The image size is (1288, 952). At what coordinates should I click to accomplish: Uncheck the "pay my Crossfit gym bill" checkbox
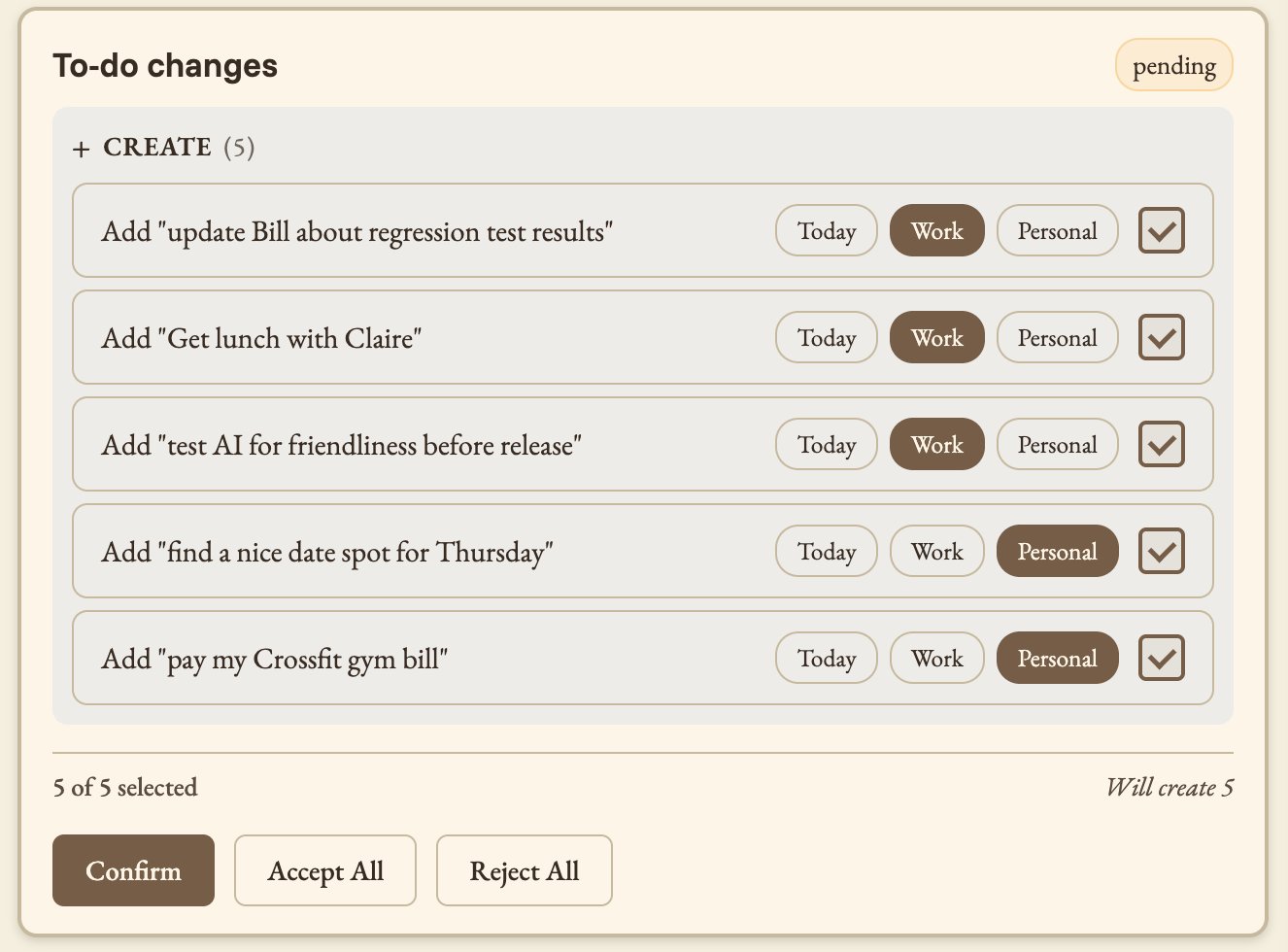1161,658
